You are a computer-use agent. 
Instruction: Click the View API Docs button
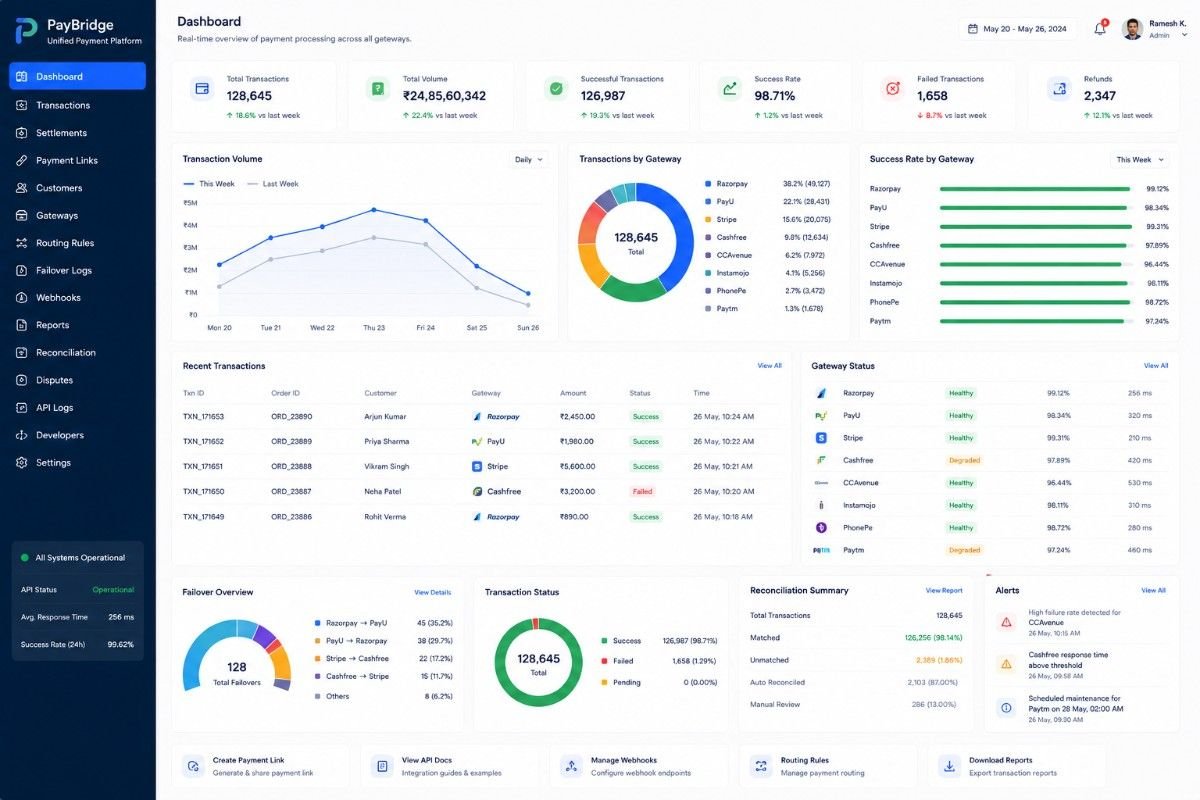click(450, 766)
